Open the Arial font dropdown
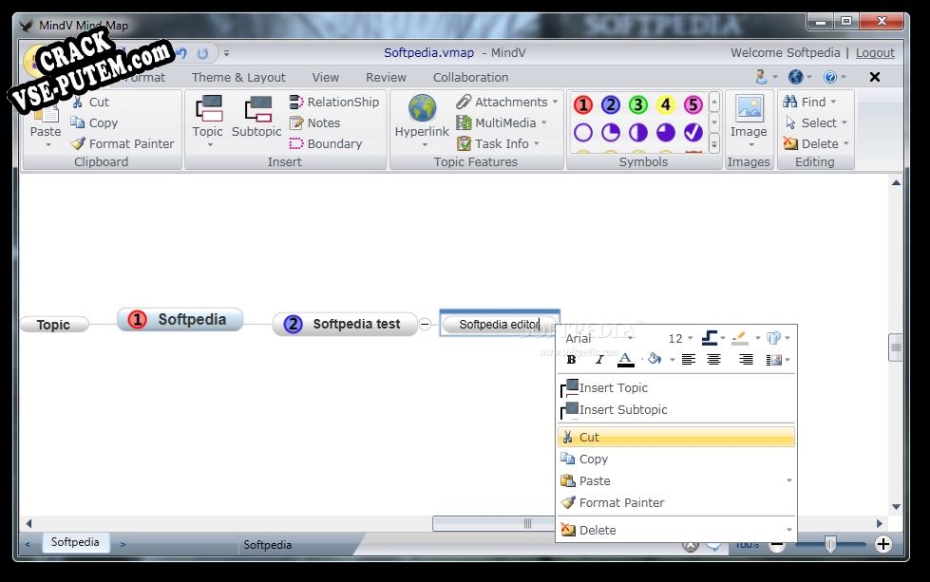Viewport: 930px width, 582px height. coord(598,339)
